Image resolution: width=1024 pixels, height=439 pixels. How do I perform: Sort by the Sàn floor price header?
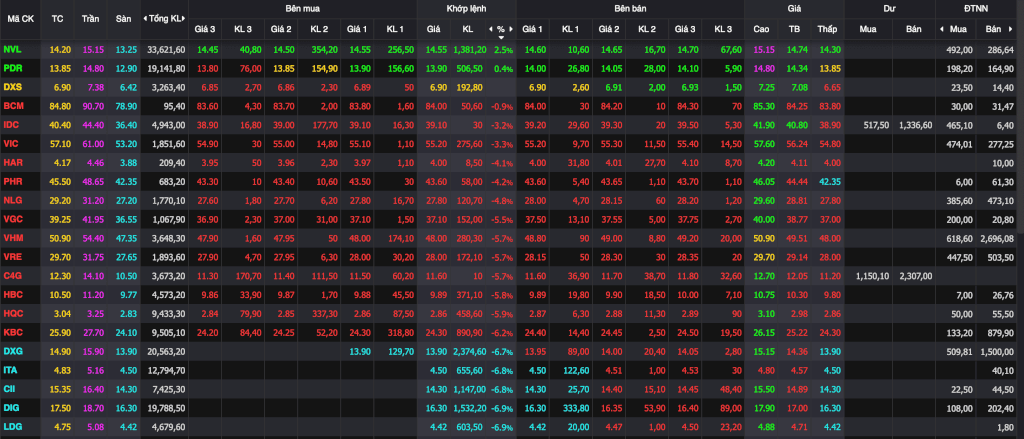tap(123, 18)
